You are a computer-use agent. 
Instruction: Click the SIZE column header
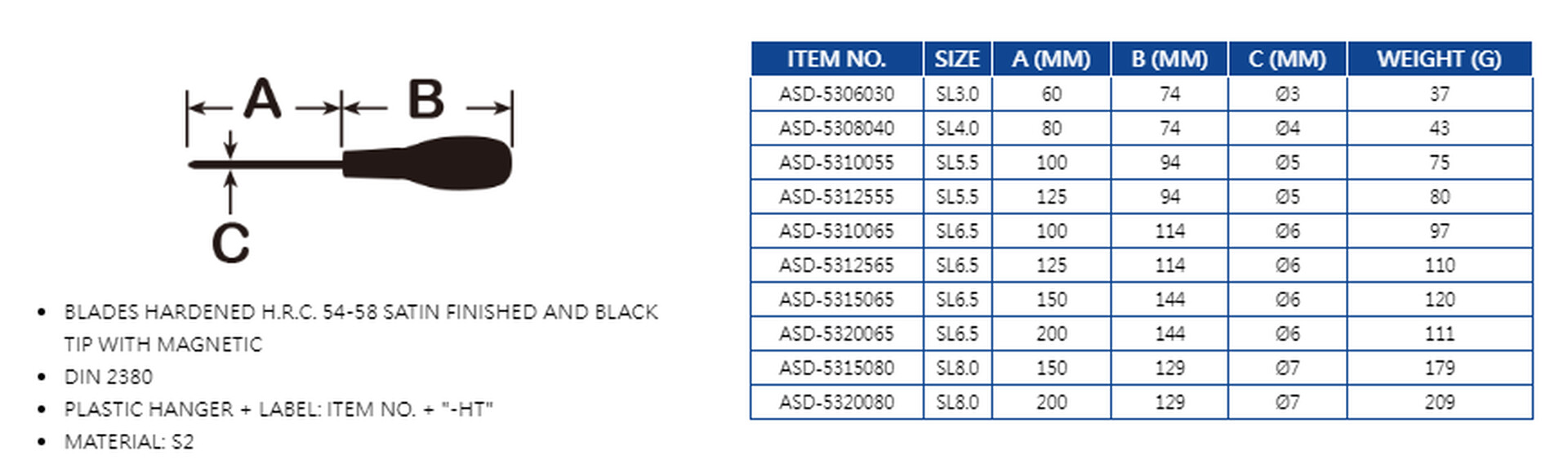(x=957, y=59)
